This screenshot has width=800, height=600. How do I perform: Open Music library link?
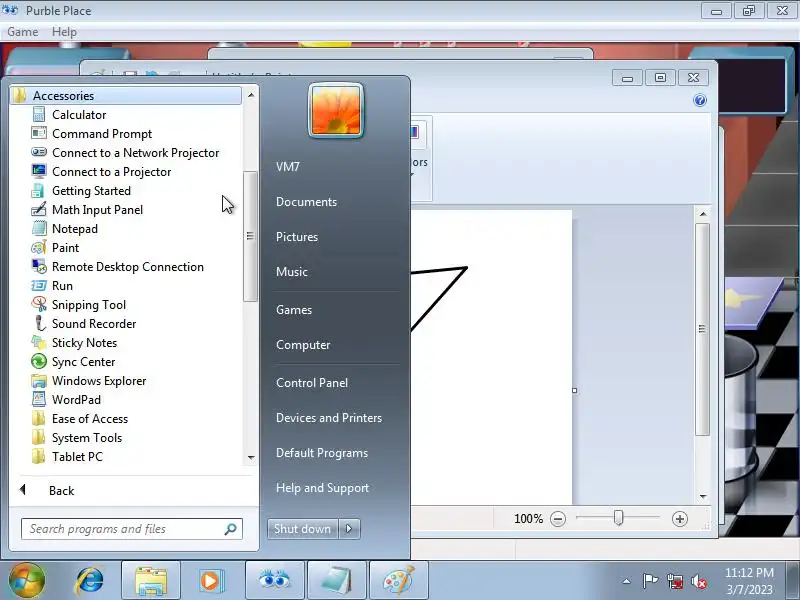click(292, 272)
